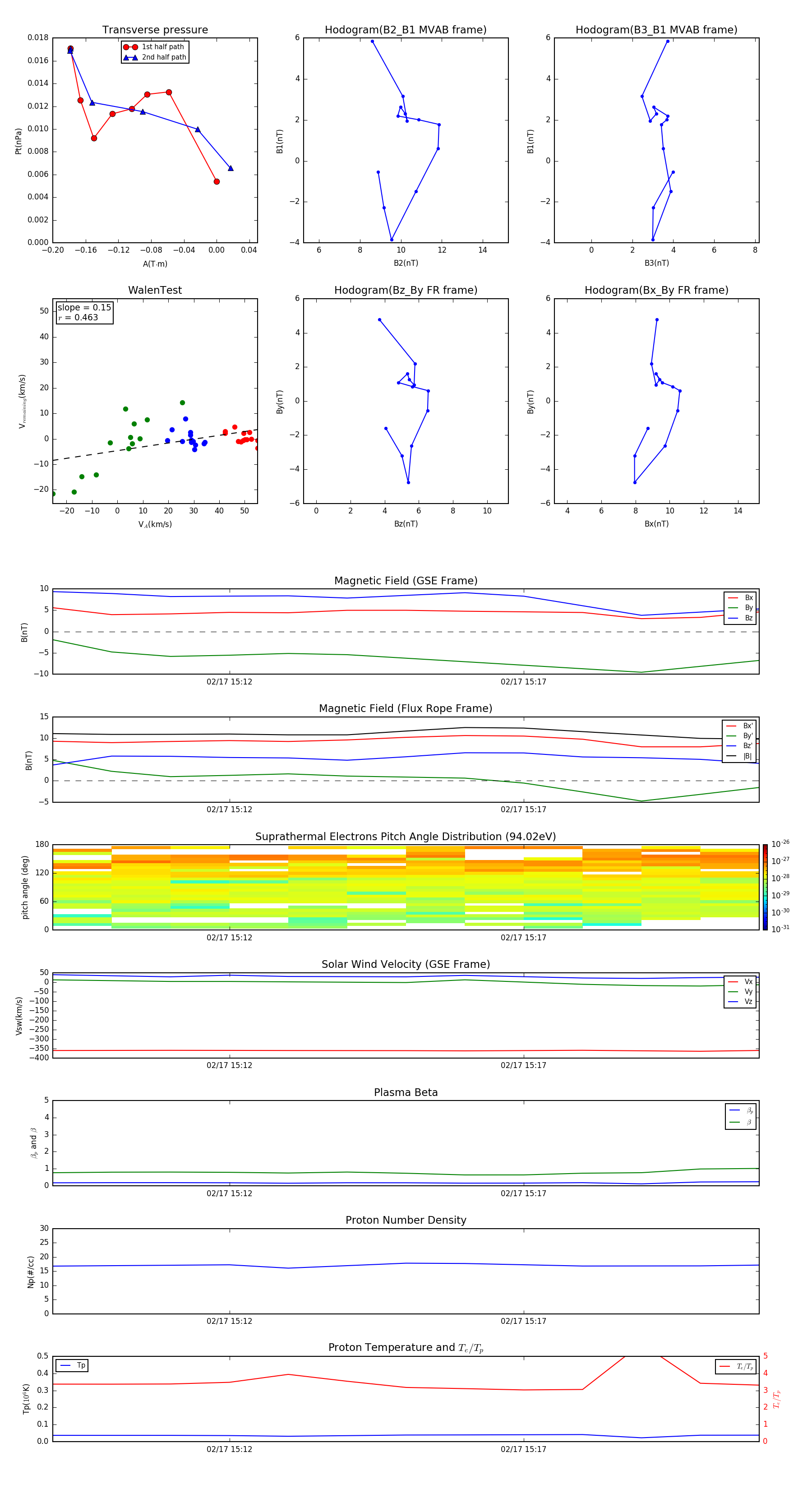This screenshot has width=812, height=1489.
Task: Click the 'Bx(nT)' x-axis label
Action: pyautogui.click(x=656, y=524)
